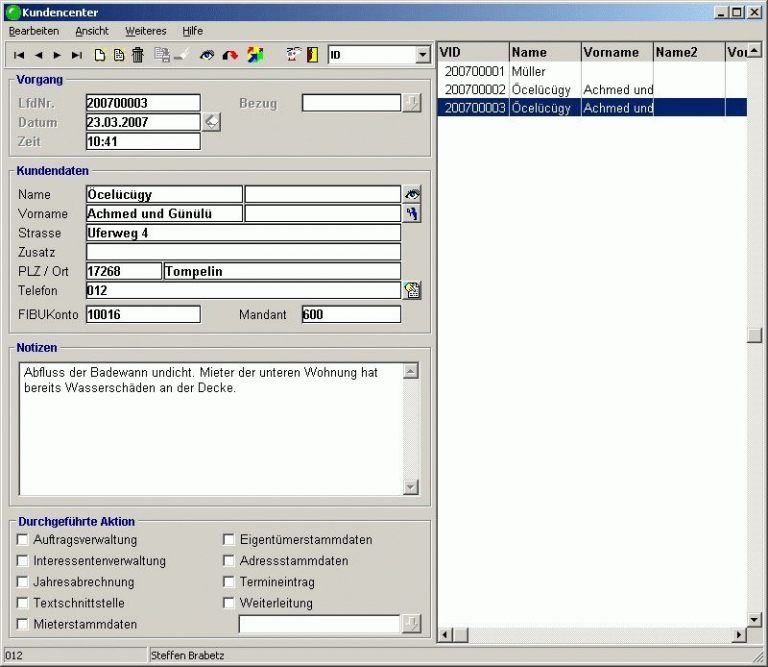Click the colorful arrows toolbar icon
768x667 pixels.
[255, 55]
